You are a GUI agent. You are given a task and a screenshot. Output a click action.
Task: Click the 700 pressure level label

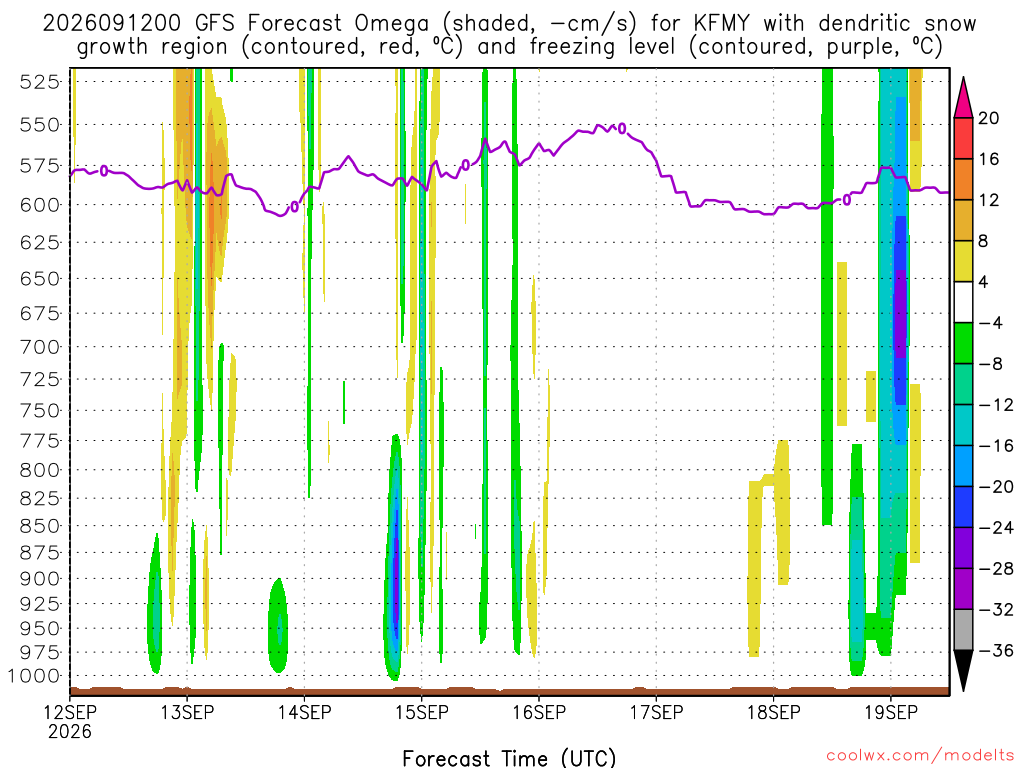(40, 347)
